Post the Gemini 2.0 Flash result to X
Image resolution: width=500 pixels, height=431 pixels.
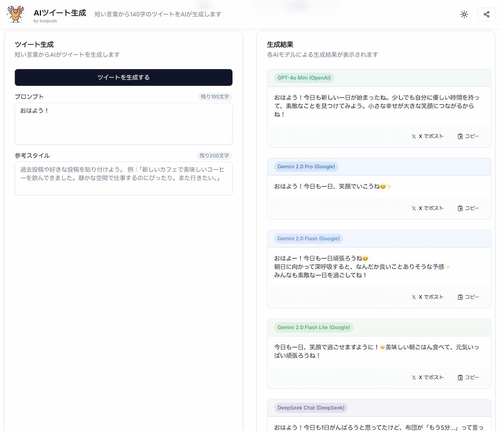[x=427, y=297]
